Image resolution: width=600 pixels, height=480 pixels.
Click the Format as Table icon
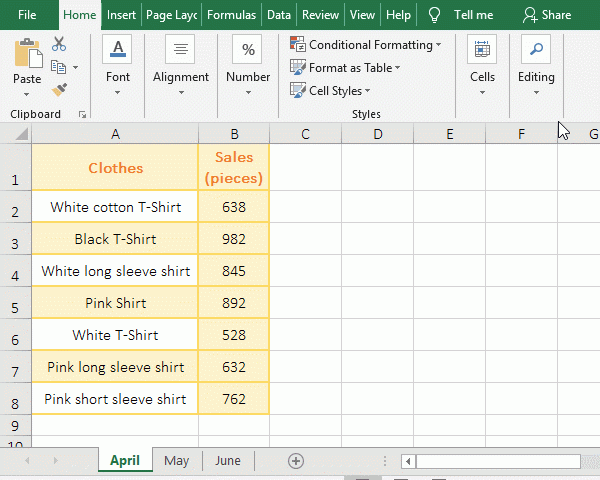(298, 67)
